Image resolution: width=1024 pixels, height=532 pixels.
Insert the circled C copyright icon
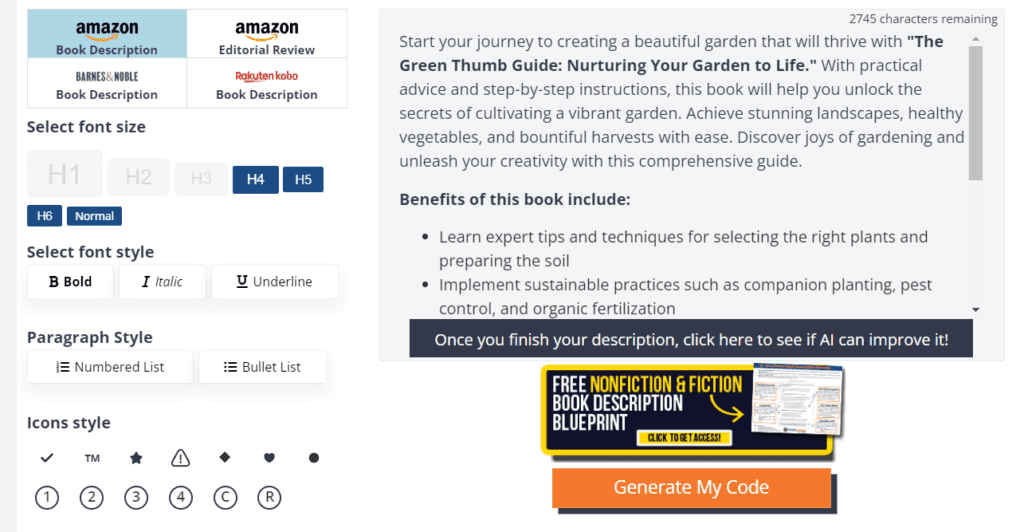[x=225, y=497]
